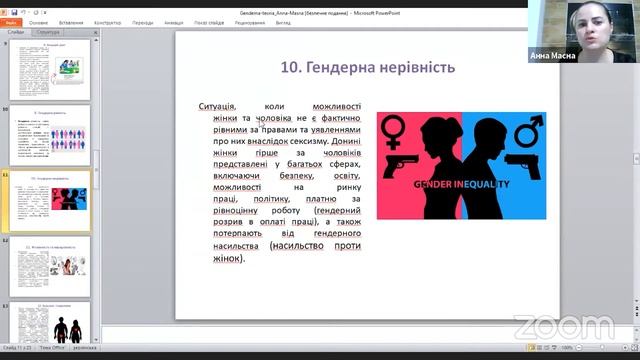This screenshot has height=360, width=640.
Task: Click the Save icon in Quick Access Toolbar
Action: click(x=14, y=13)
